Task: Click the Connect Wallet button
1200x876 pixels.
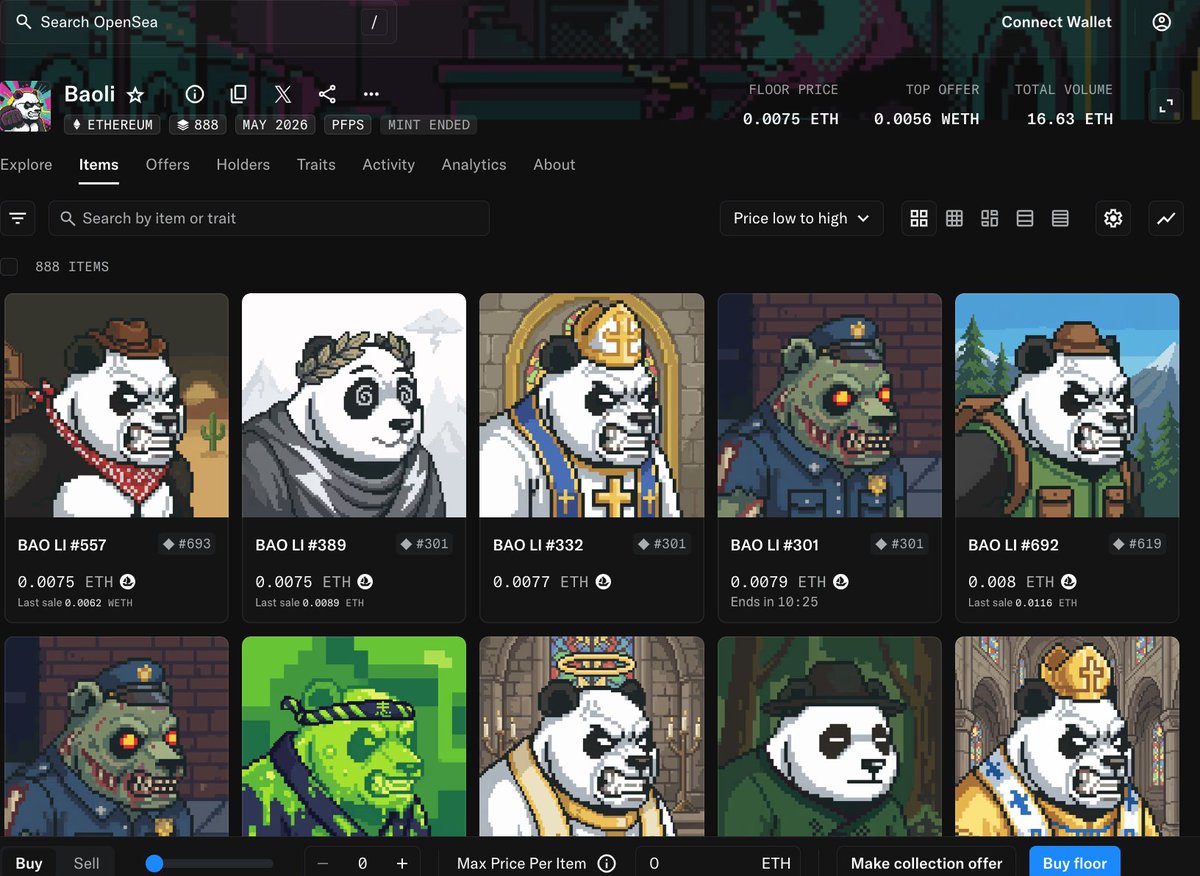Action: pyautogui.click(x=1057, y=22)
